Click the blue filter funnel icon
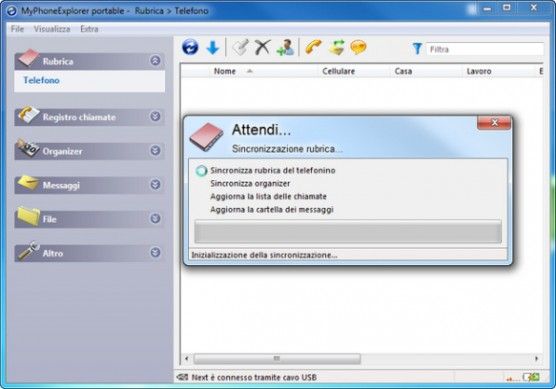This screenshot has width=556, height=389. coord(417,49)
